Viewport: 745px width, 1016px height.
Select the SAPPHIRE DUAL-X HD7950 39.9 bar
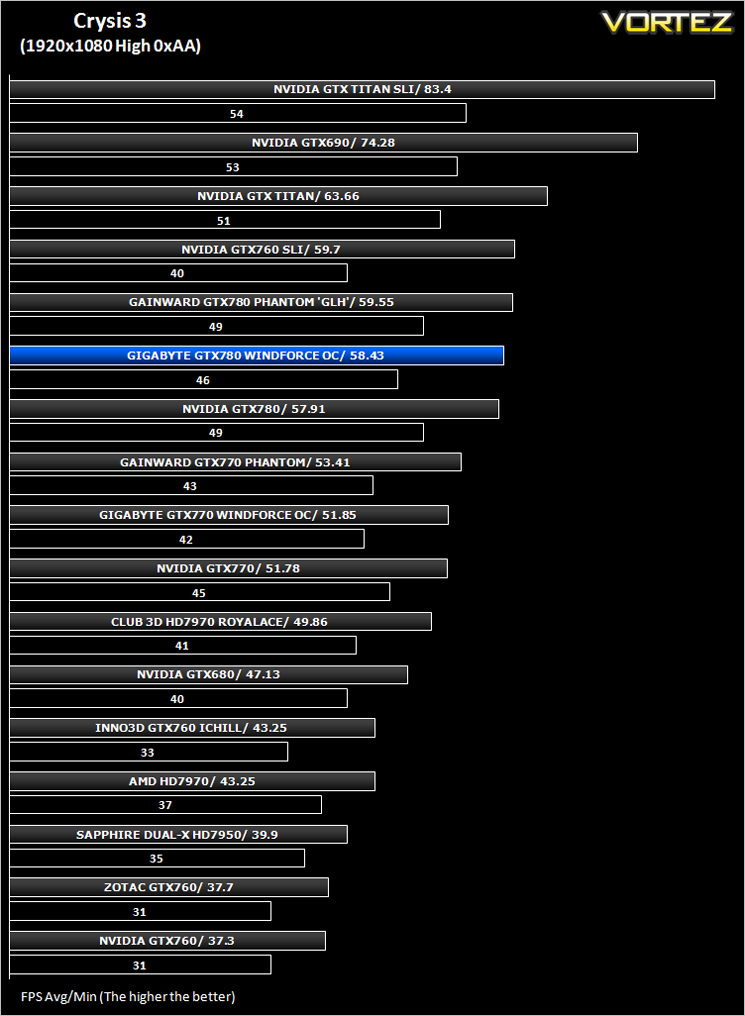pos(178,835)
